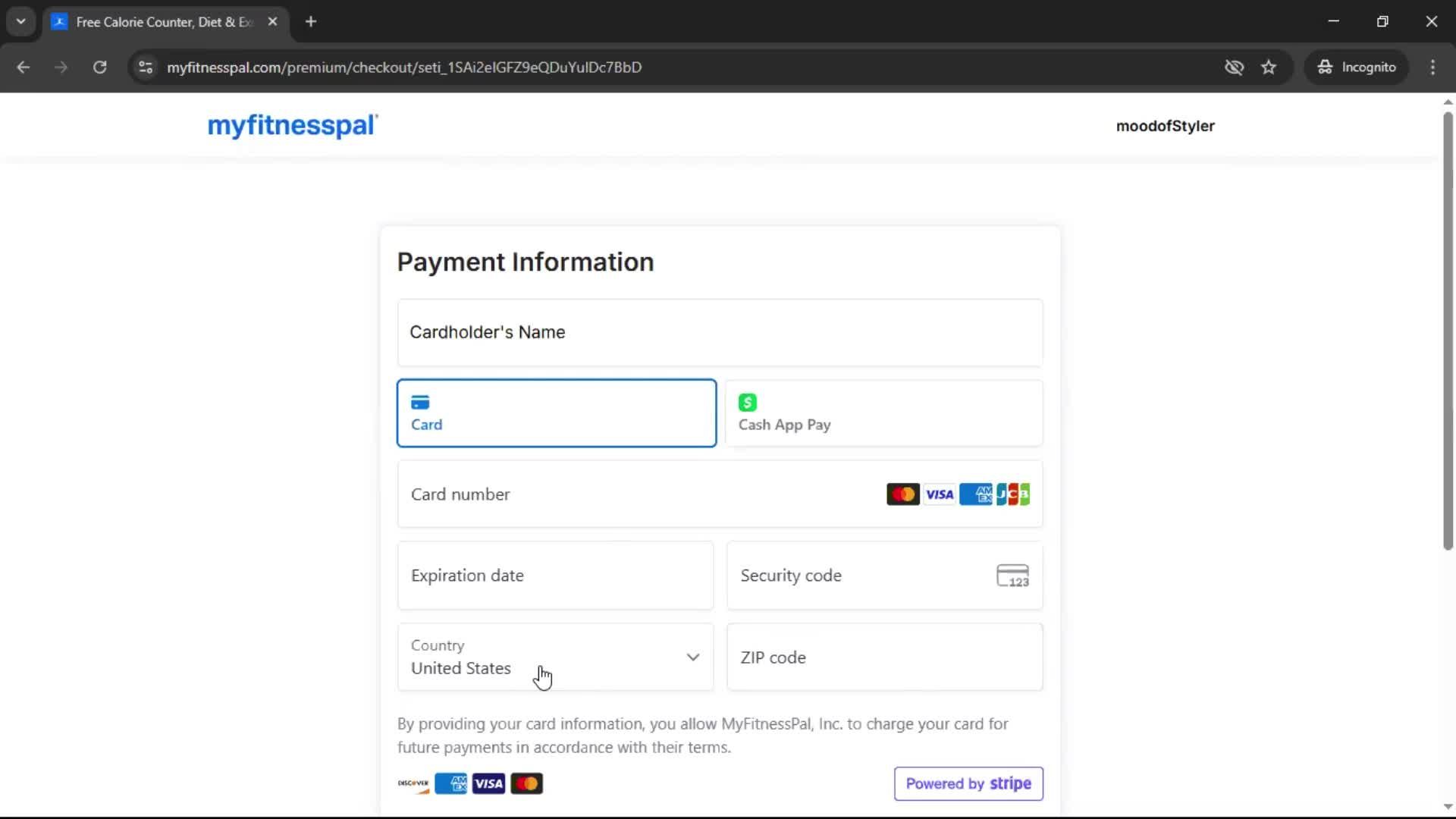The width and height of the screenshot is (1456, 819).
Task: Click the Payment Information heading
Action: [x=525, y=262]
